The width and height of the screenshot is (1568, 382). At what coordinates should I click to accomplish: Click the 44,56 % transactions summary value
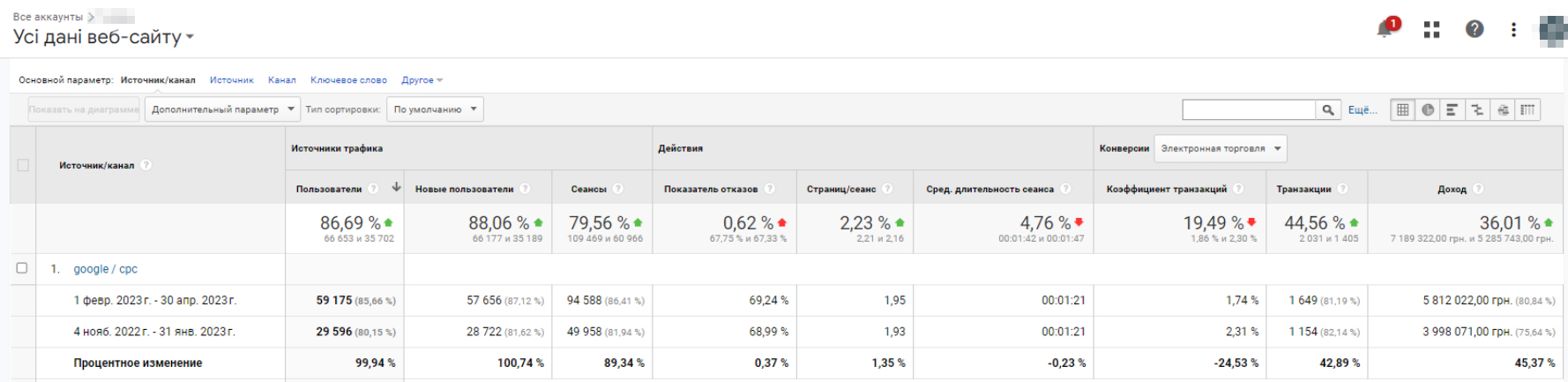pyautogui.click(x=1315, y=223)
